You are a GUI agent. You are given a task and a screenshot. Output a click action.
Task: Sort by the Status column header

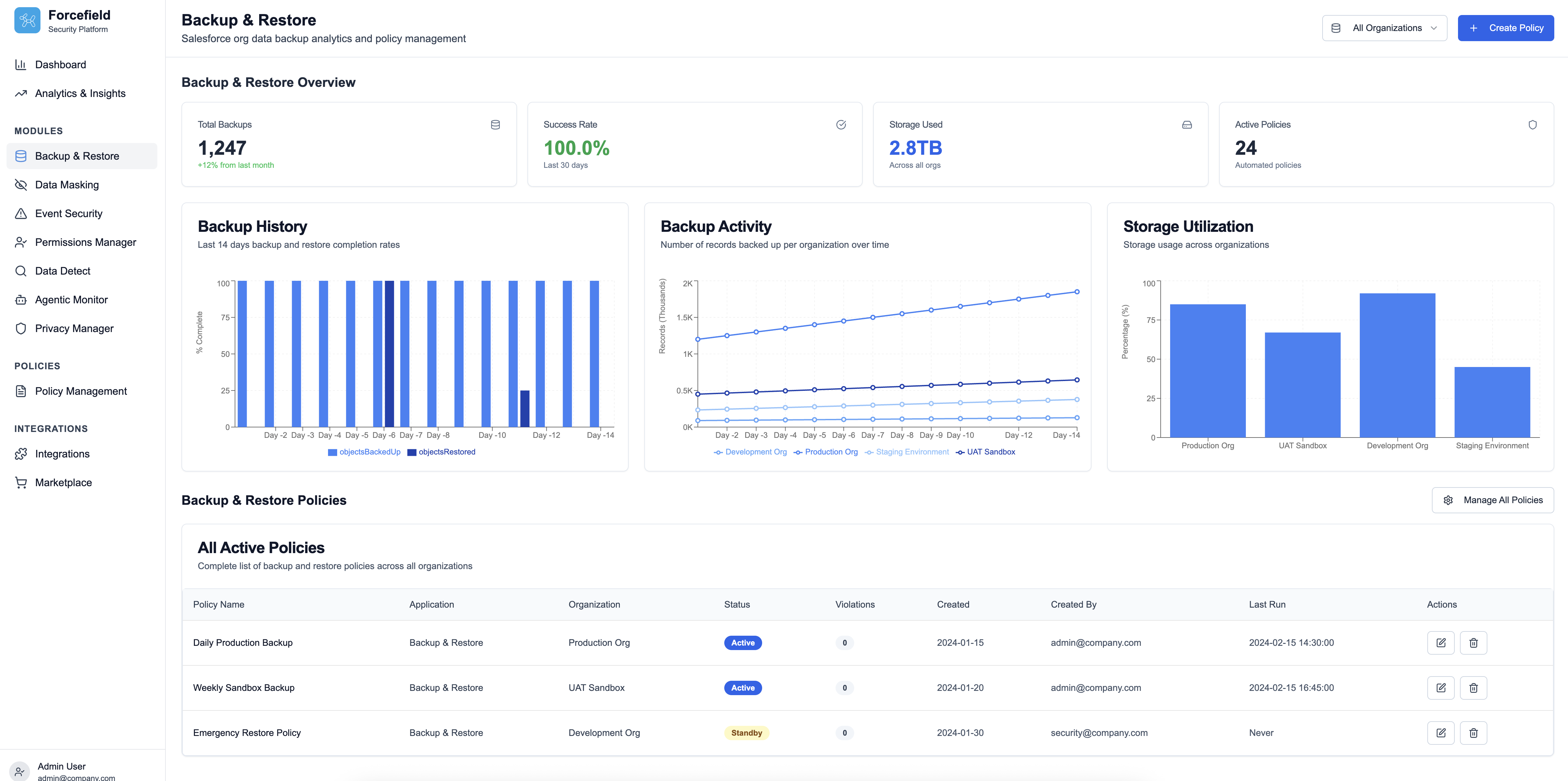pyautogui.click(x=737, y=604)
